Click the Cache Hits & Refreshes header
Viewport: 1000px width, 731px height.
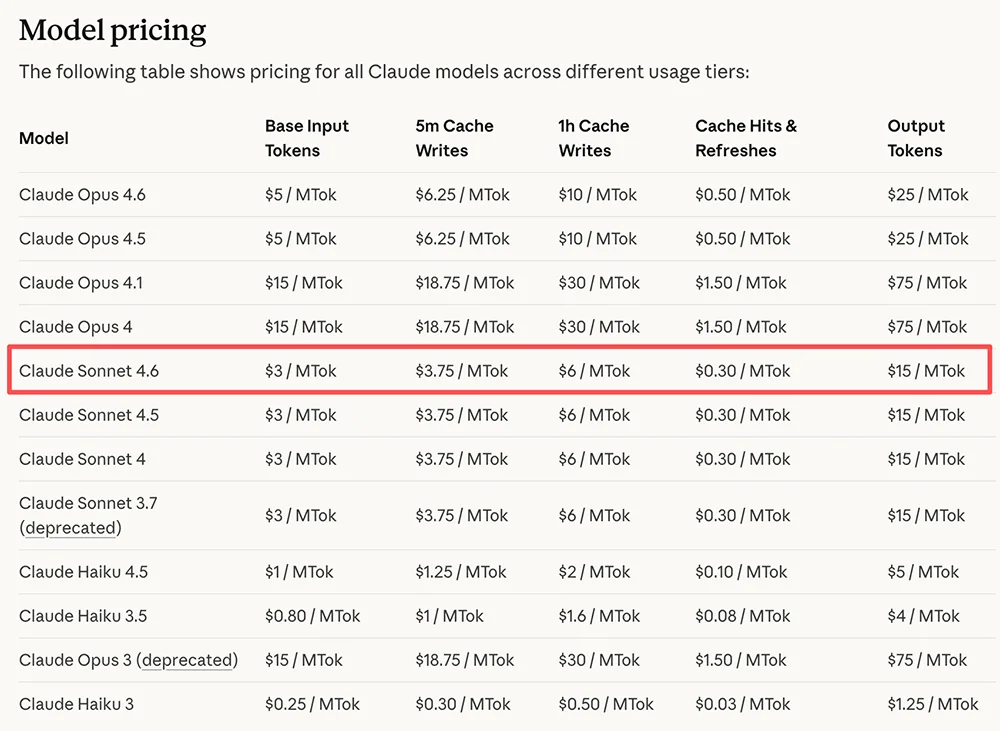click(746, 138)
